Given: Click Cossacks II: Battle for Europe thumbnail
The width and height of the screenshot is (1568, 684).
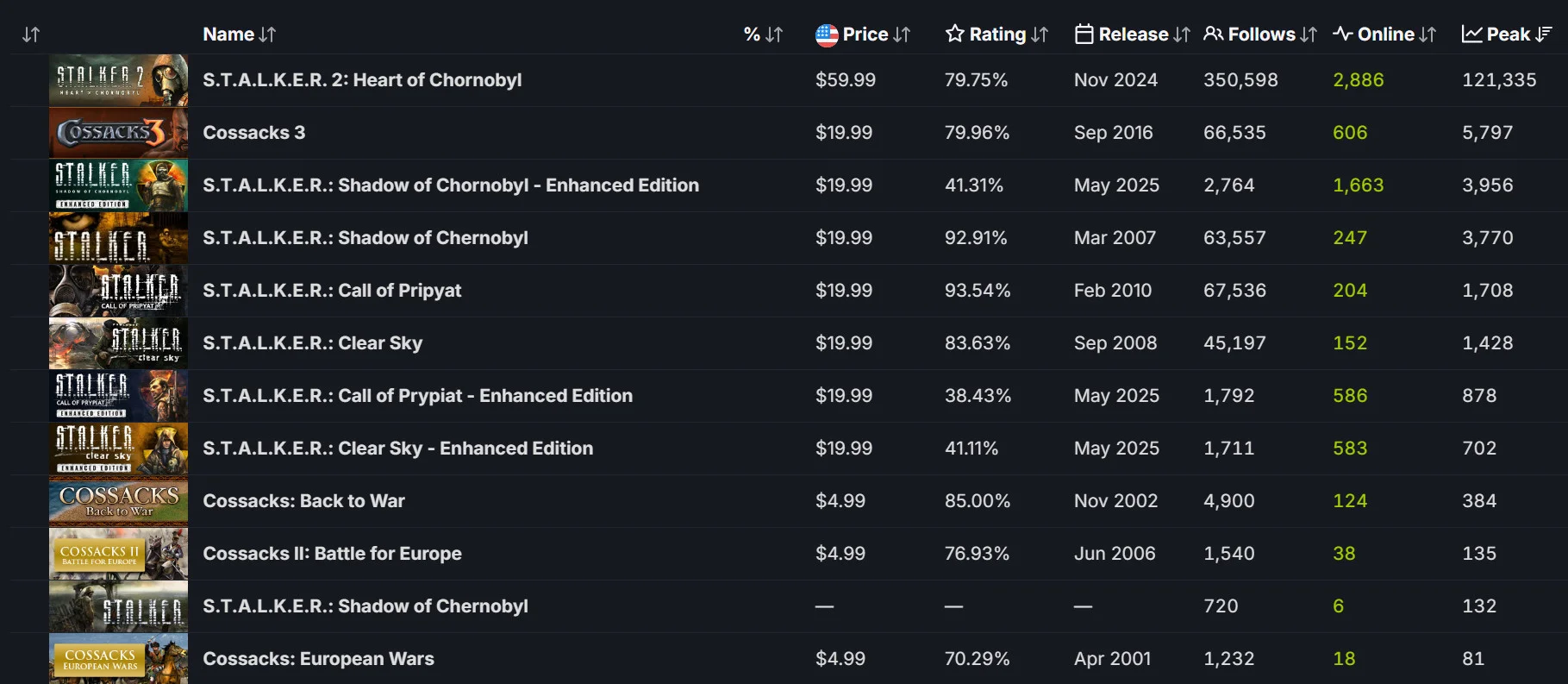Looking at the screenshot, I should point(118,554).
